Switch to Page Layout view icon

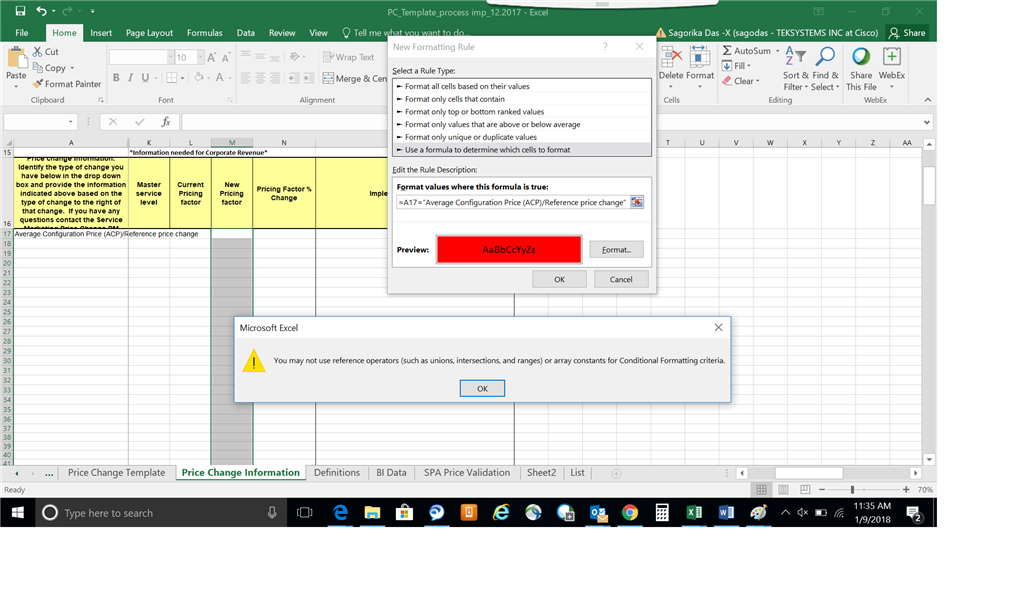[784, 489]
